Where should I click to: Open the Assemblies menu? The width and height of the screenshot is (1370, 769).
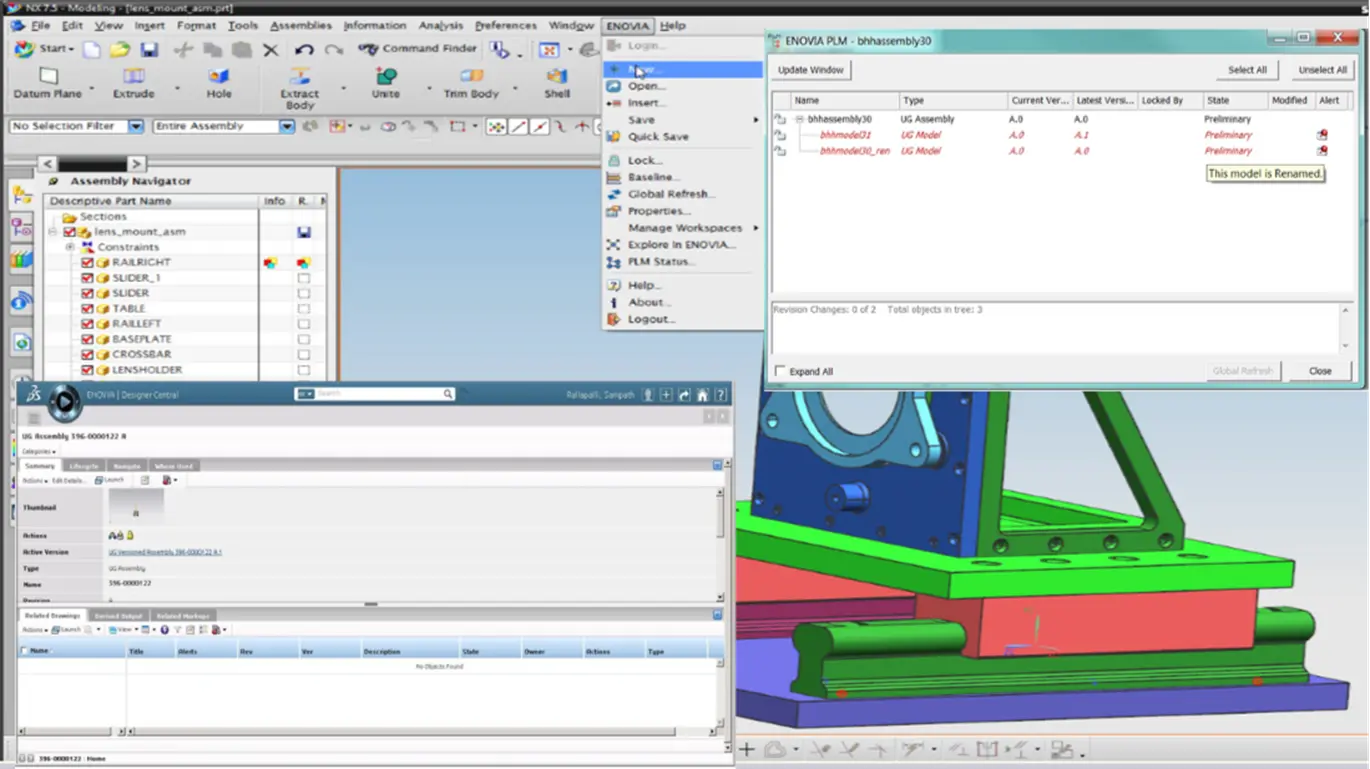[300, 25]
